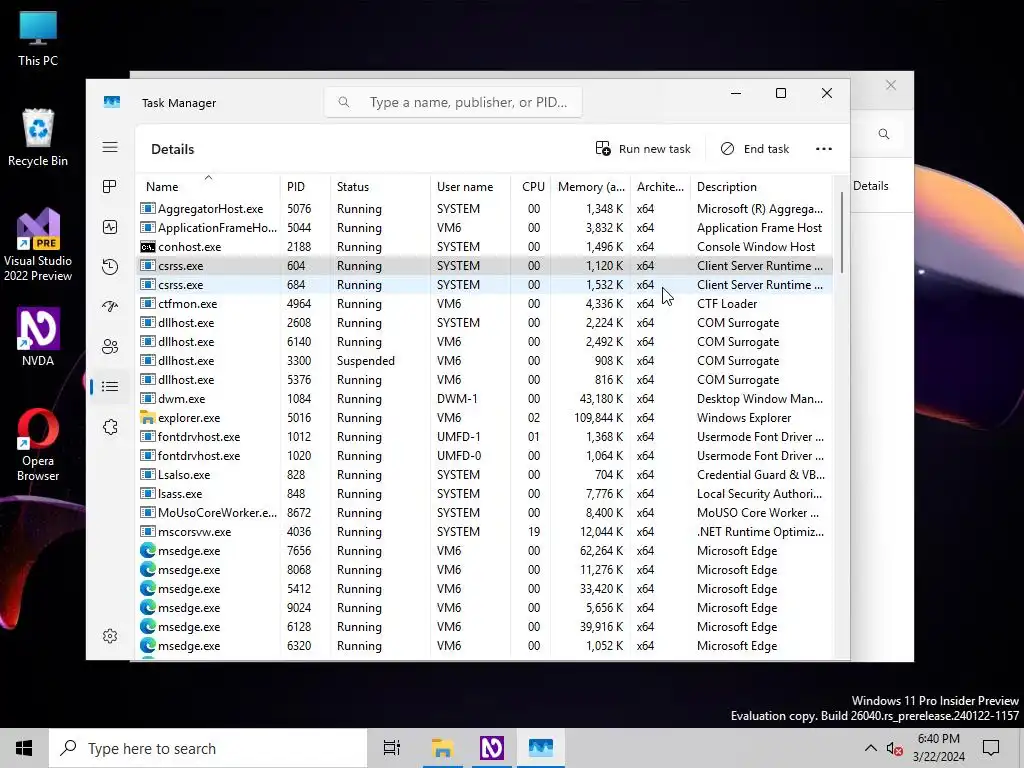Select the dwm.exe process row
This screenshot has height=768, width=1024.
click(485, 398)
